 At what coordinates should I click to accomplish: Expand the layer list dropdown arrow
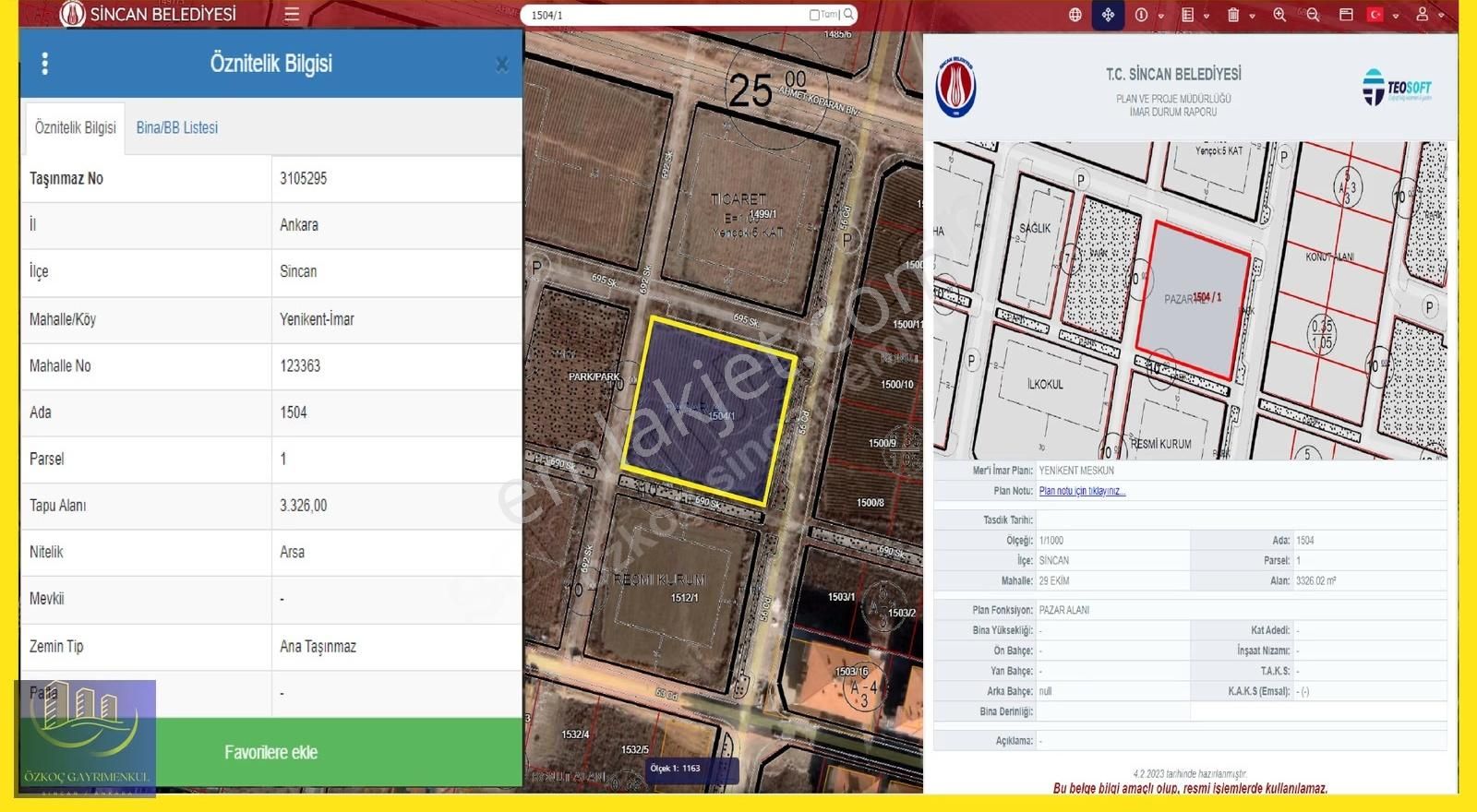coord(1207,16)
